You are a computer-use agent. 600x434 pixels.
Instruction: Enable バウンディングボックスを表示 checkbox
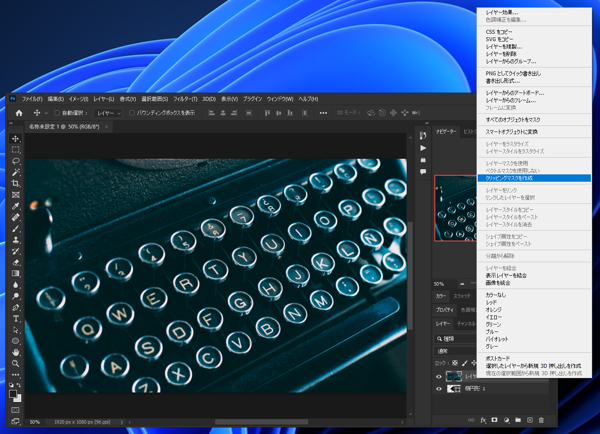pyautogui.click(x=132, y=113)
